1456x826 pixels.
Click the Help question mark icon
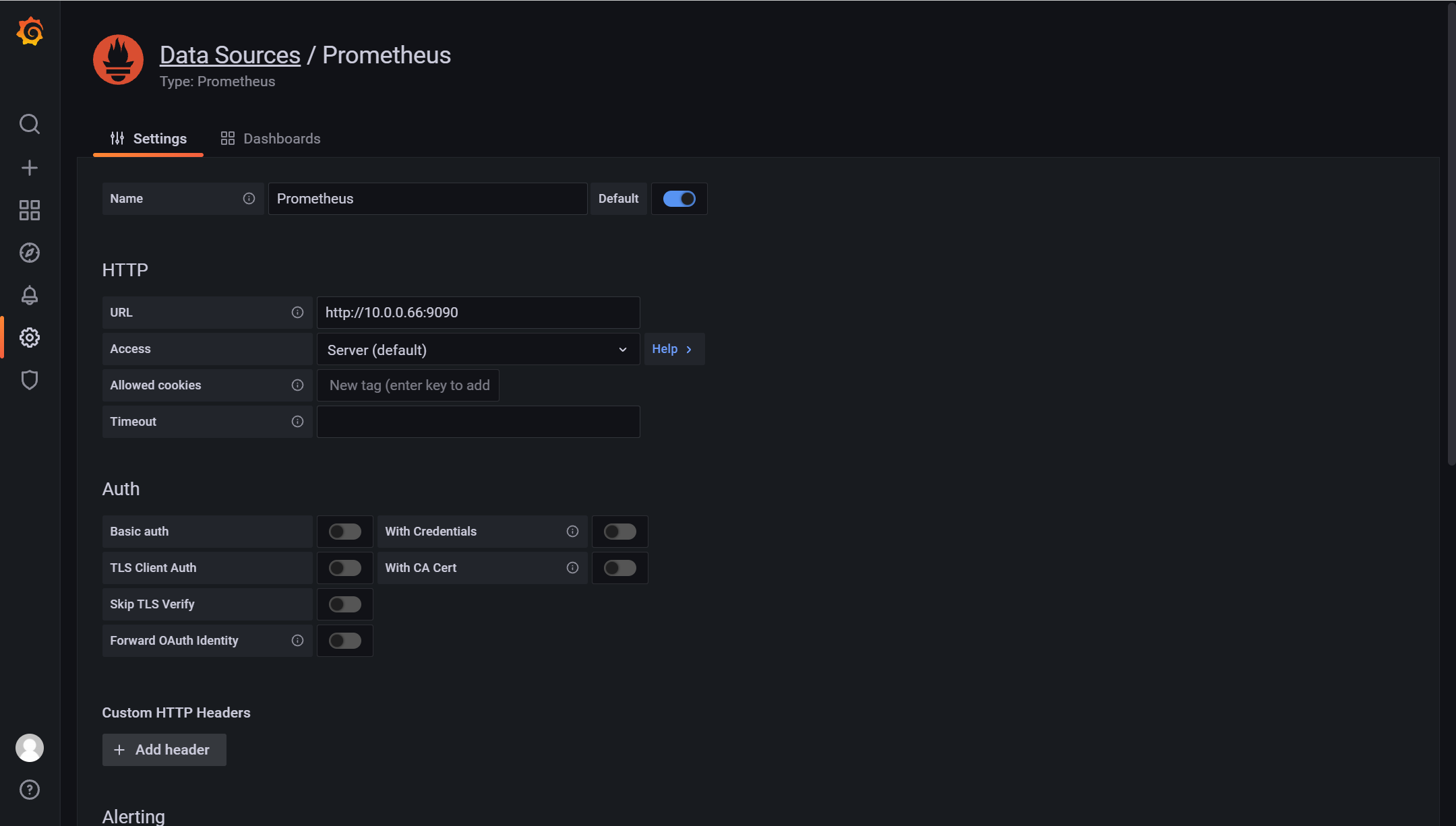coord(30,790)
